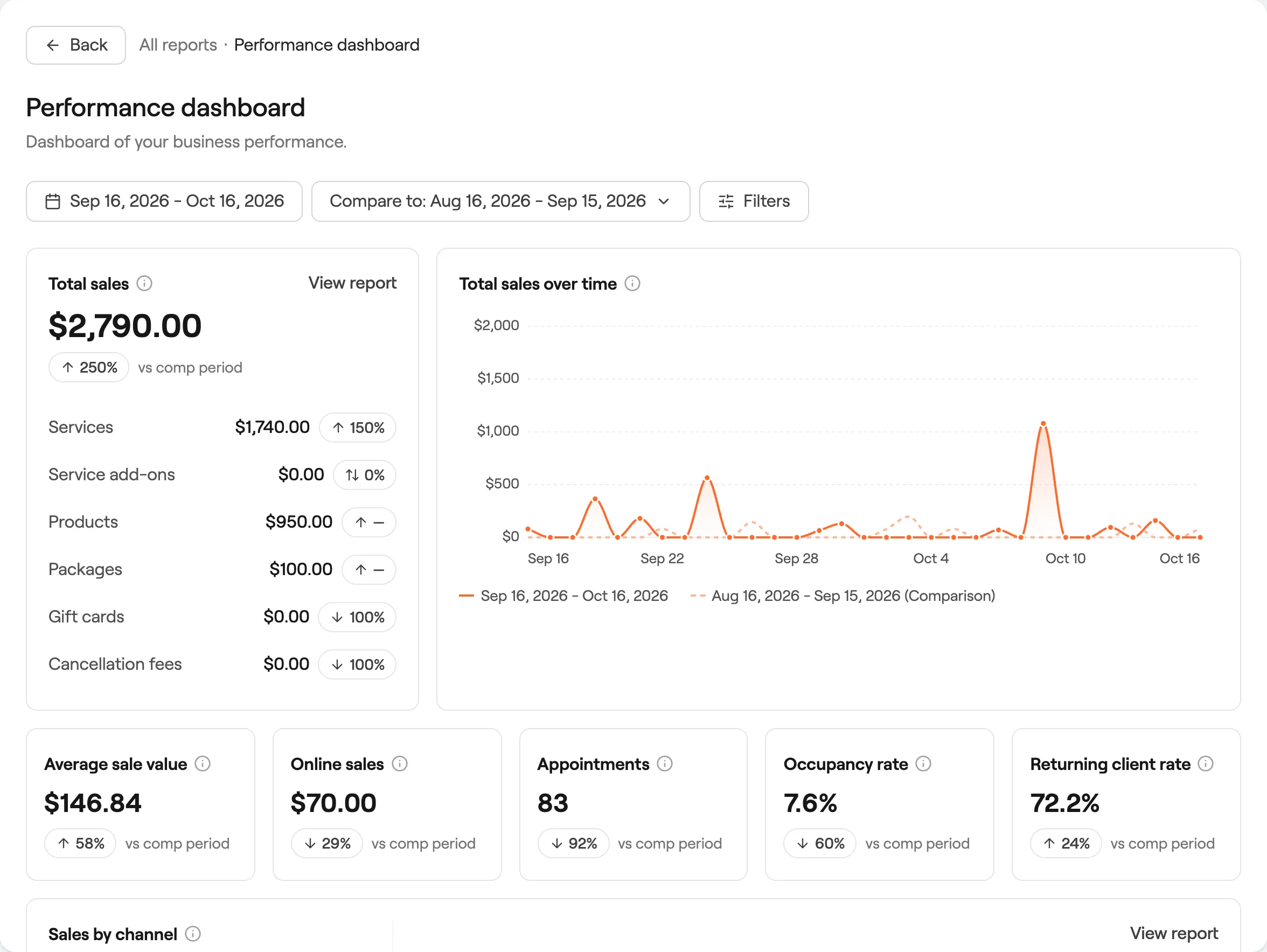Screen dimensions: 1267x952
Task: Click the Returning client rate 24% badge
Action: coord(1066,844)
